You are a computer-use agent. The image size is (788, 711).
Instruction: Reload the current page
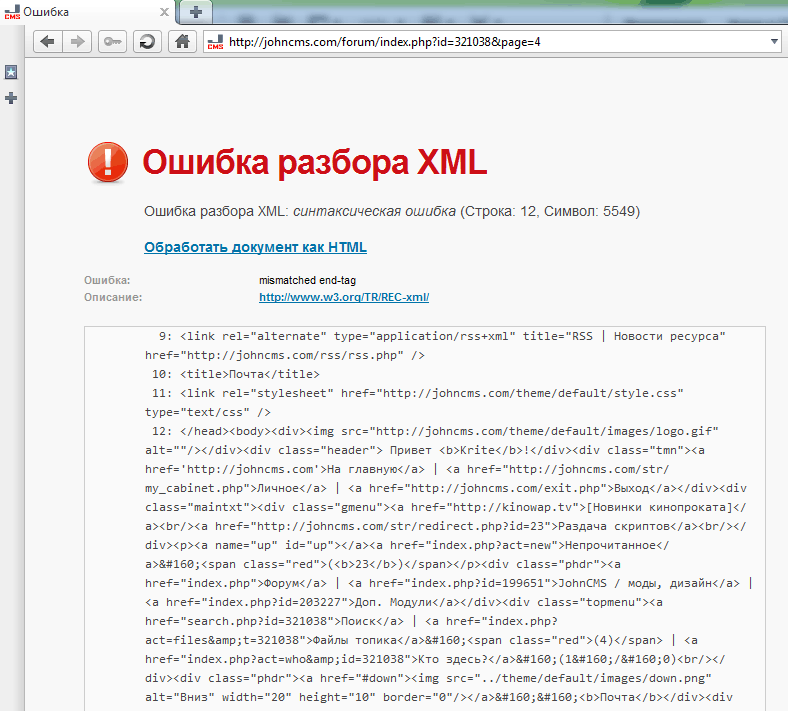tap(147, 41)
